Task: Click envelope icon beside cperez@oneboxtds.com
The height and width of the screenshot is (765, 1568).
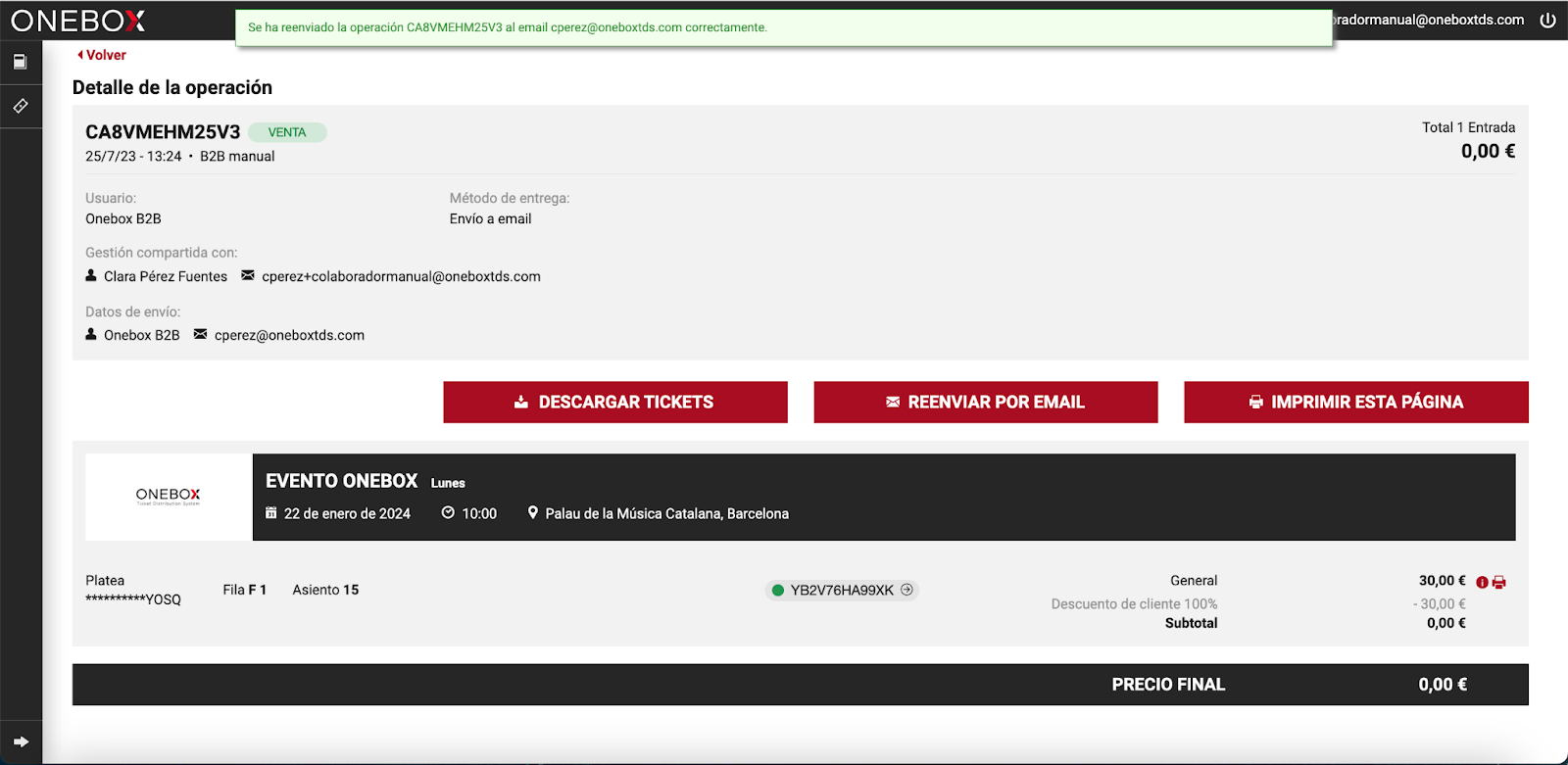Action: [x=201, y=334]
